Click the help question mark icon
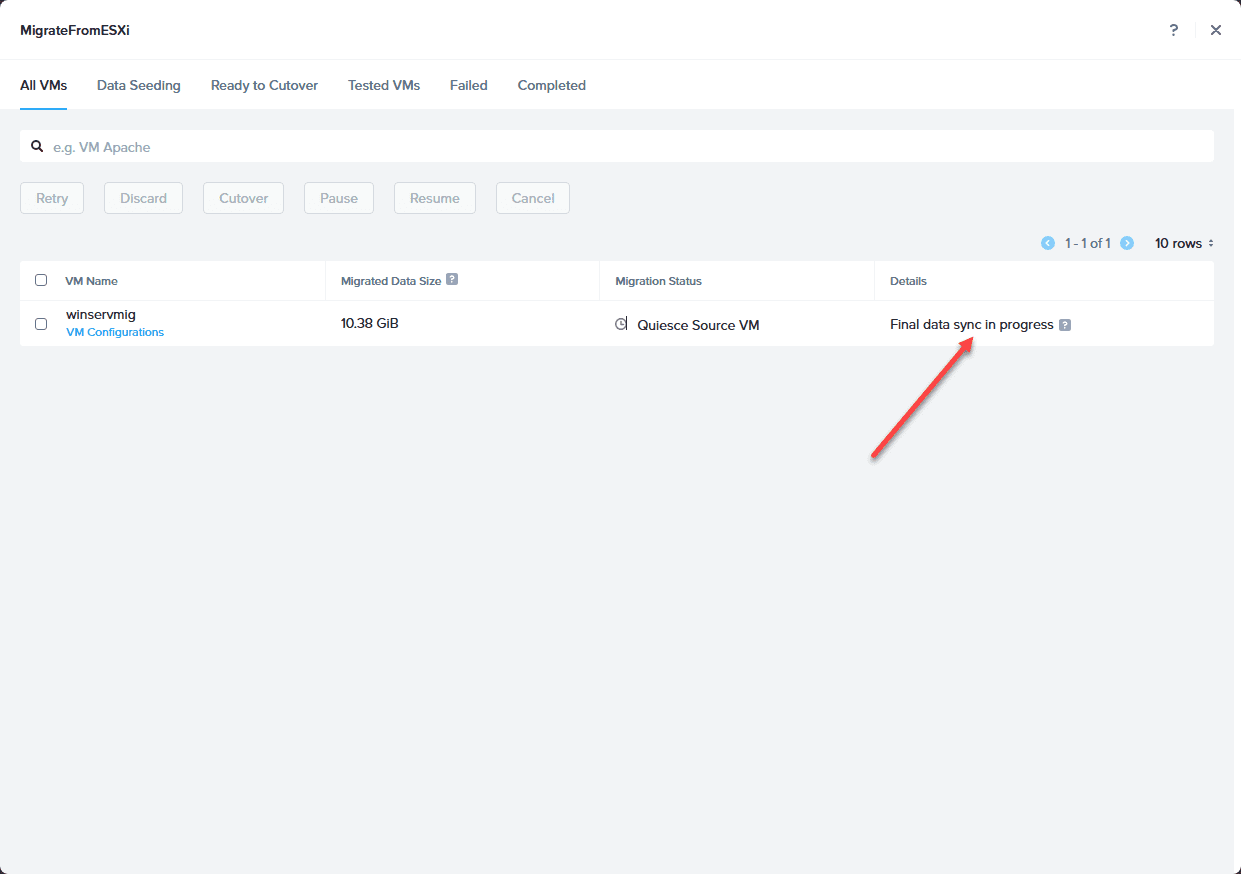Image resolution: width=1241 pixels, height=874 pixels. [1174, 30]
